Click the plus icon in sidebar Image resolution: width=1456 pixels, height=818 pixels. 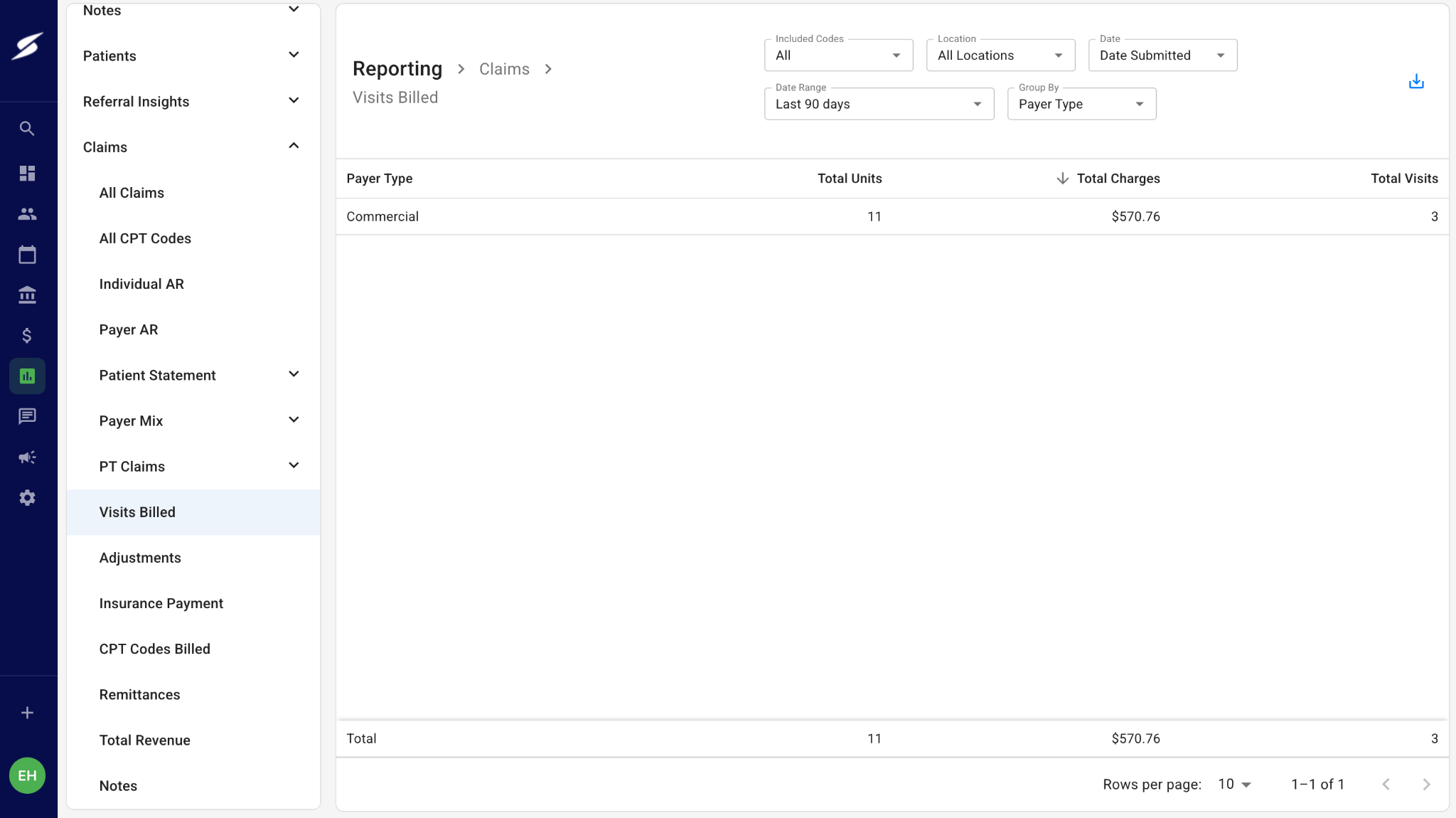point(27,713)
